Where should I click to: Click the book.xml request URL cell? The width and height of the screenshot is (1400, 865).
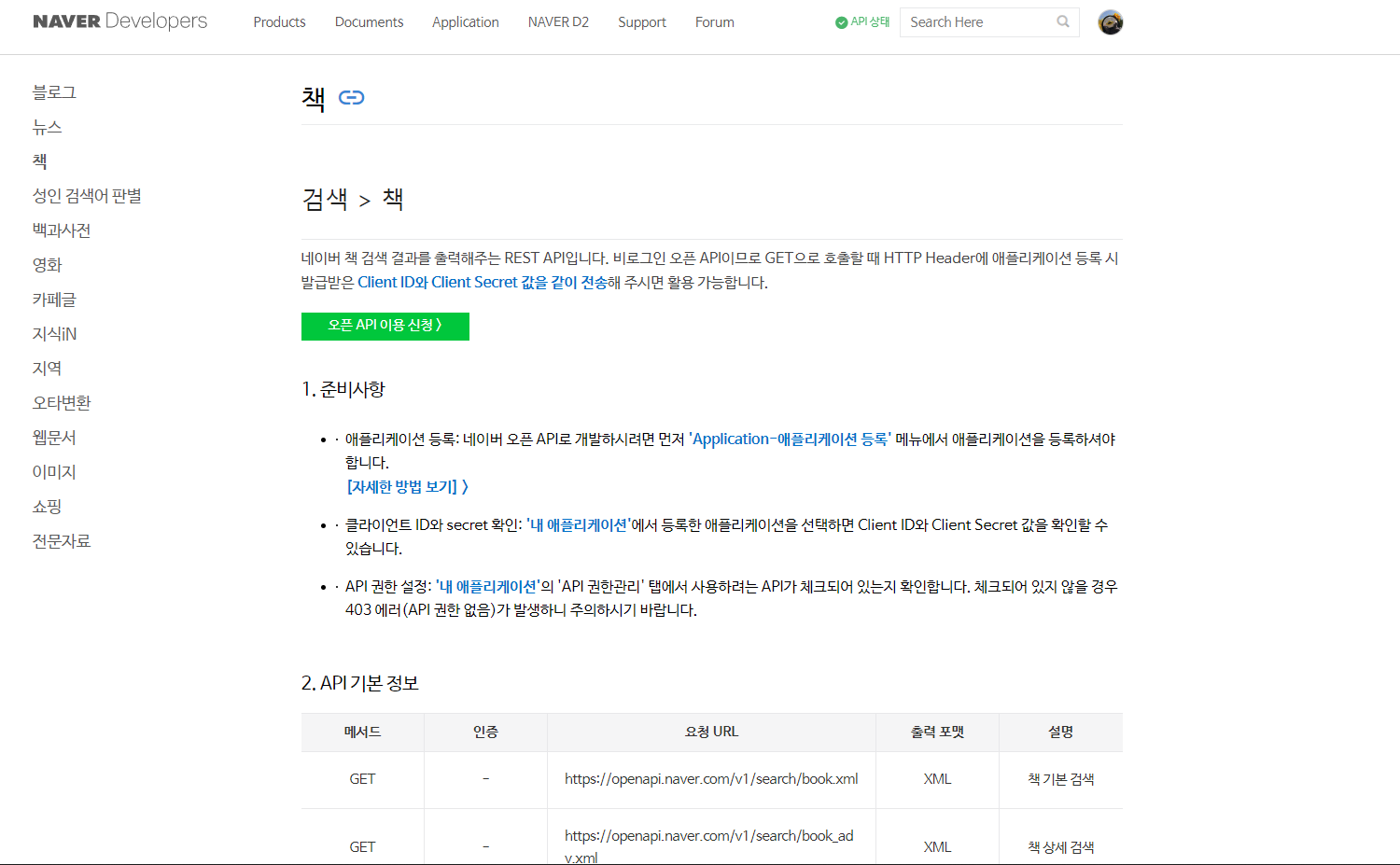point(711,779)
